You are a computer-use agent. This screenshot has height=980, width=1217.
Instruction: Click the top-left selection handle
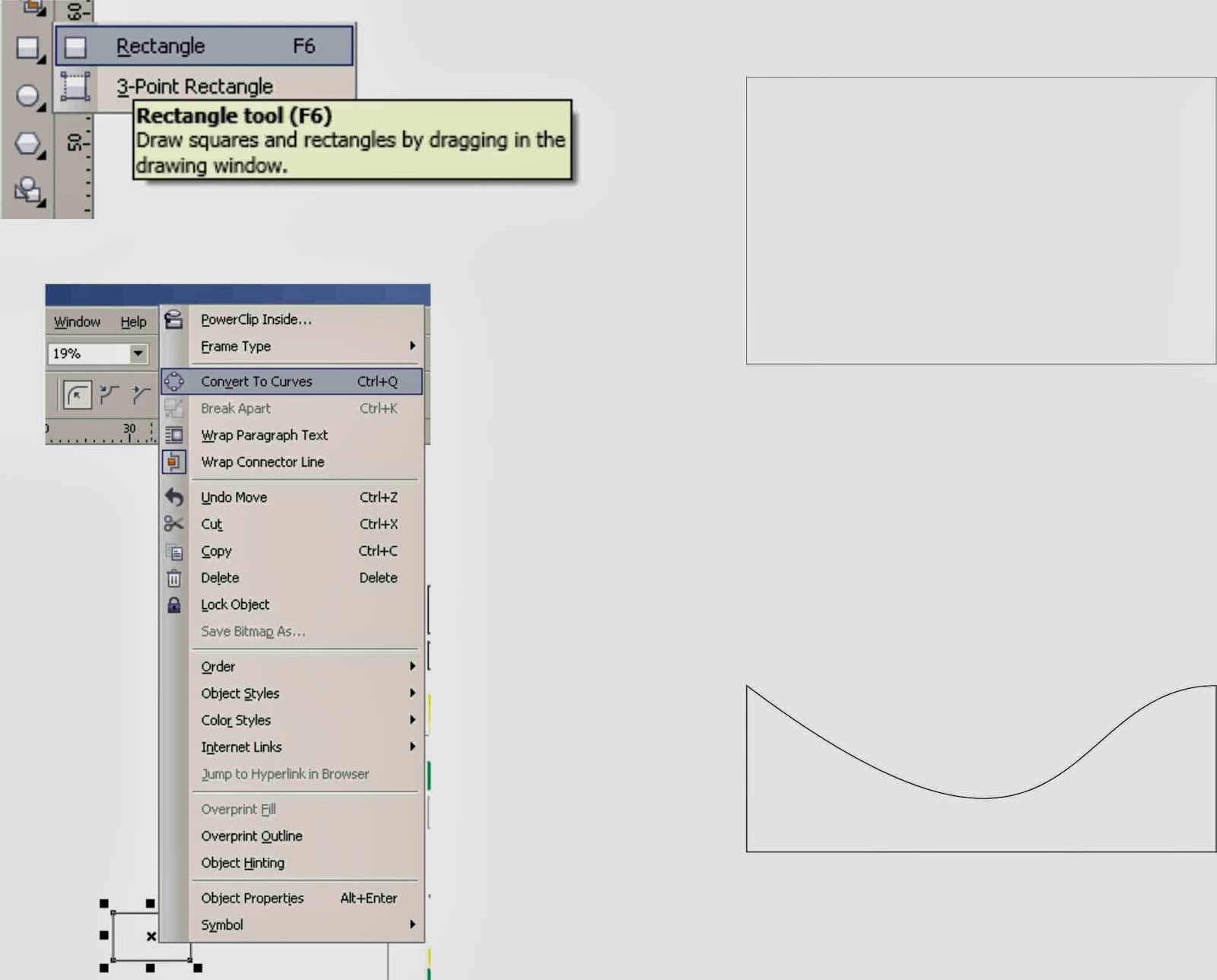coord(104,903)
